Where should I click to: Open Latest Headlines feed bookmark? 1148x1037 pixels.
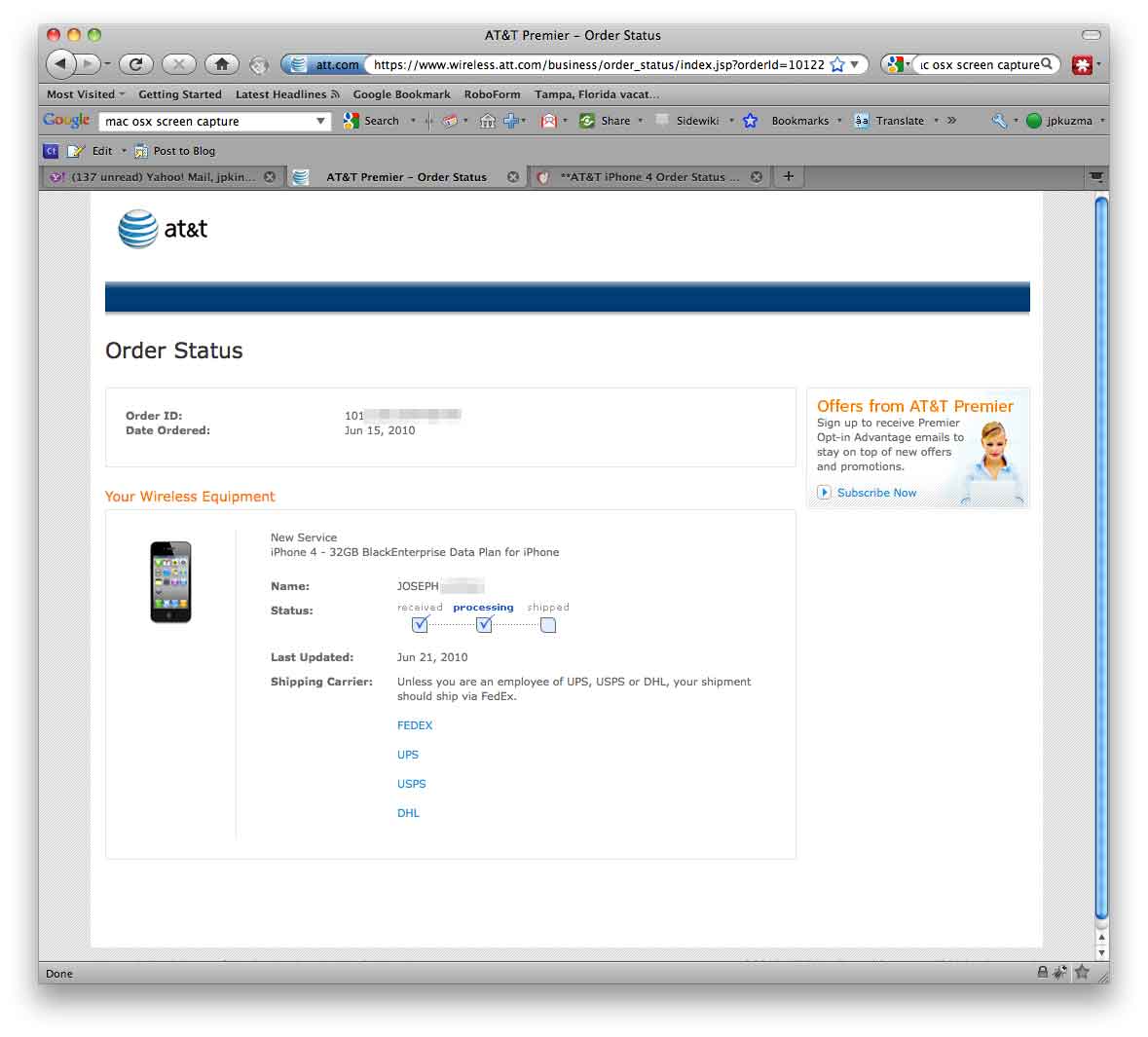(x=287, y=94)
